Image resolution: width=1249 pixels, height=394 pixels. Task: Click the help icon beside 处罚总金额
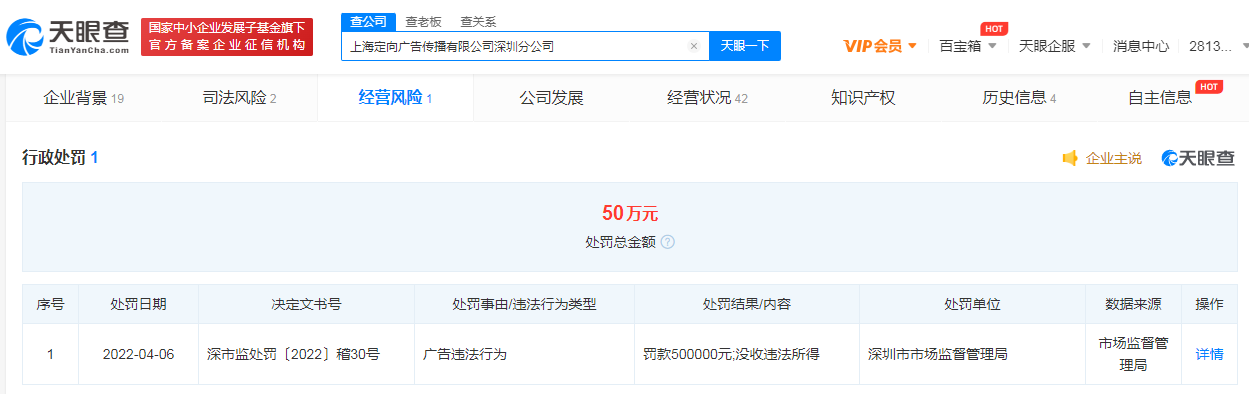[667, 242]
